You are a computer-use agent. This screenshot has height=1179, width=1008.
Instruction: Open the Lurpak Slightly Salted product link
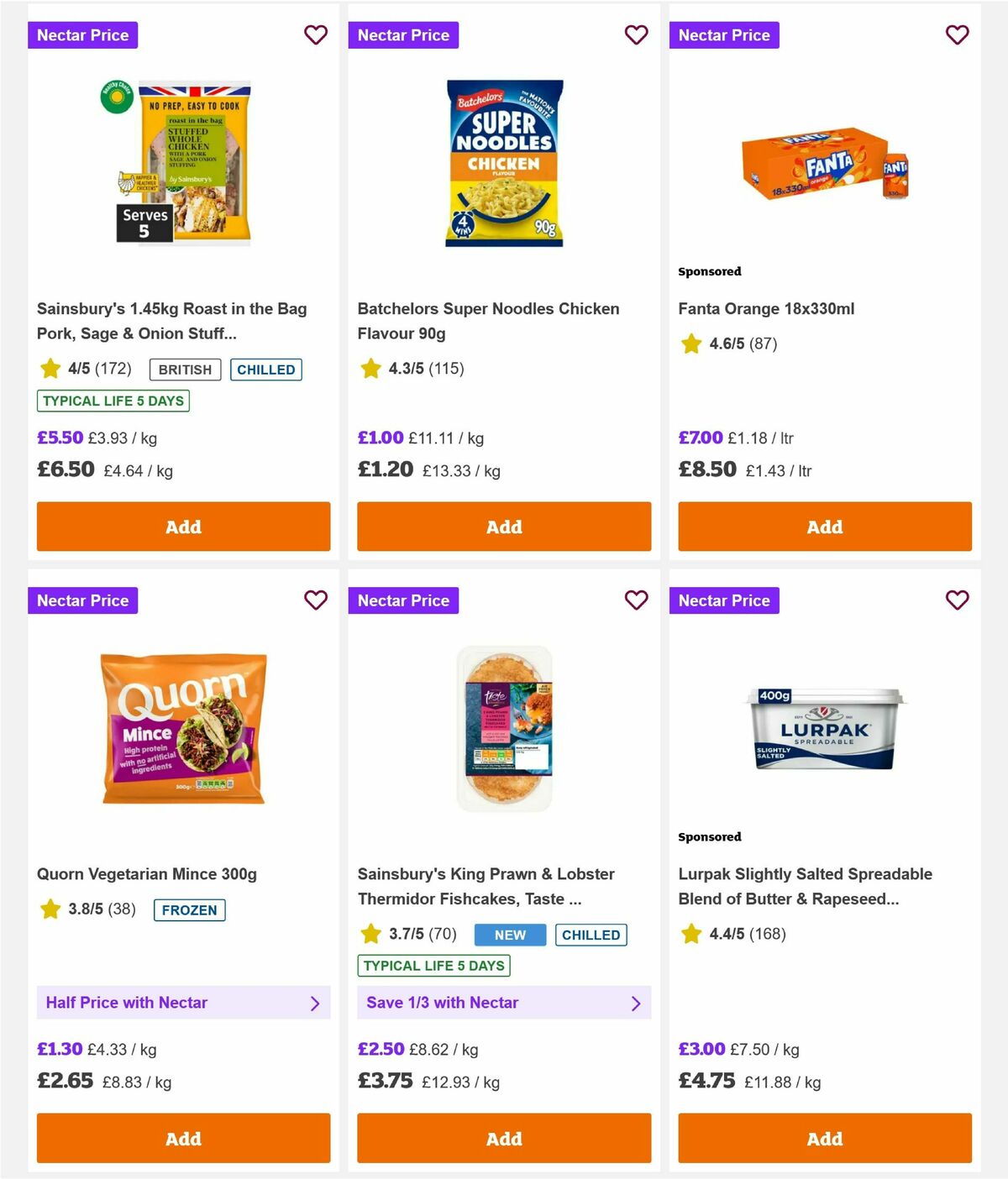click(803, 886)
